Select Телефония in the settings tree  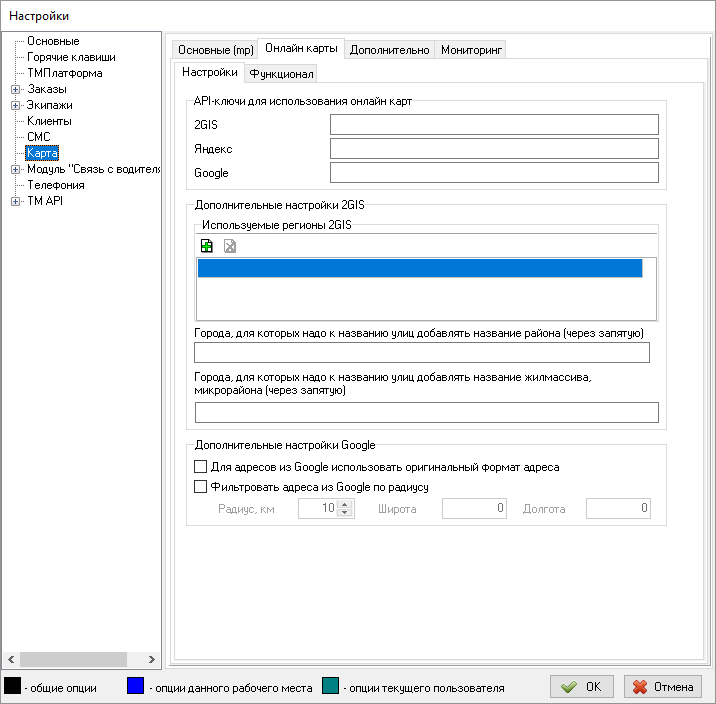pyautogui.click(x=56, y=185)
